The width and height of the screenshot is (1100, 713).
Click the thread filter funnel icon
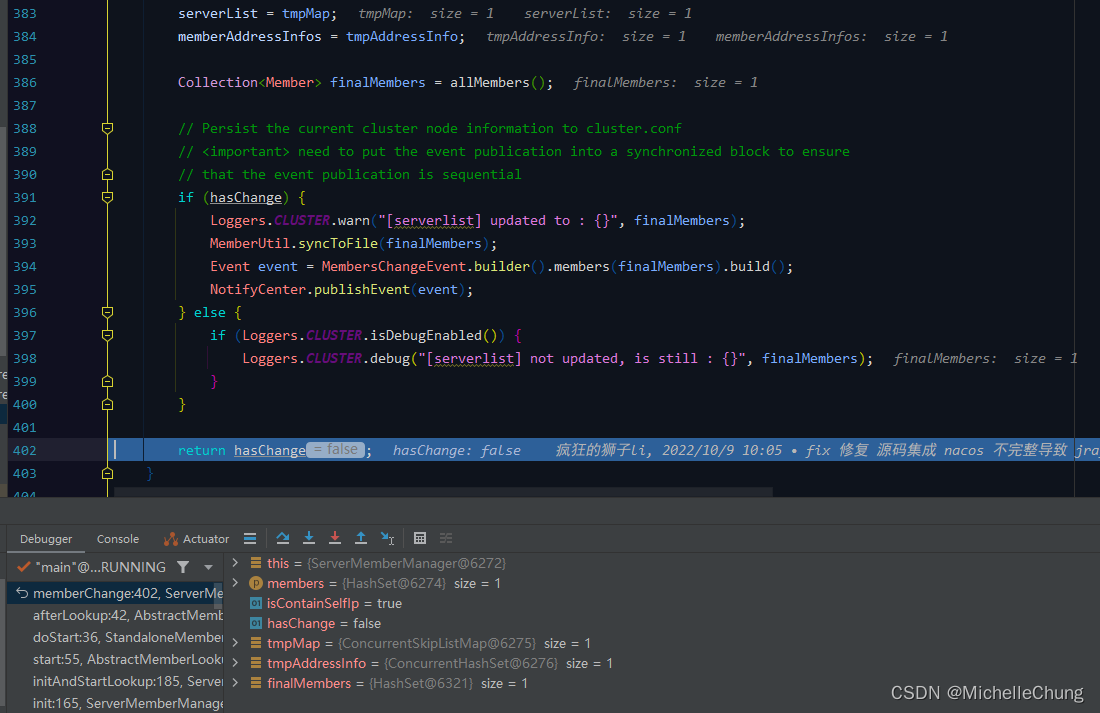click(x=183, y=566)
